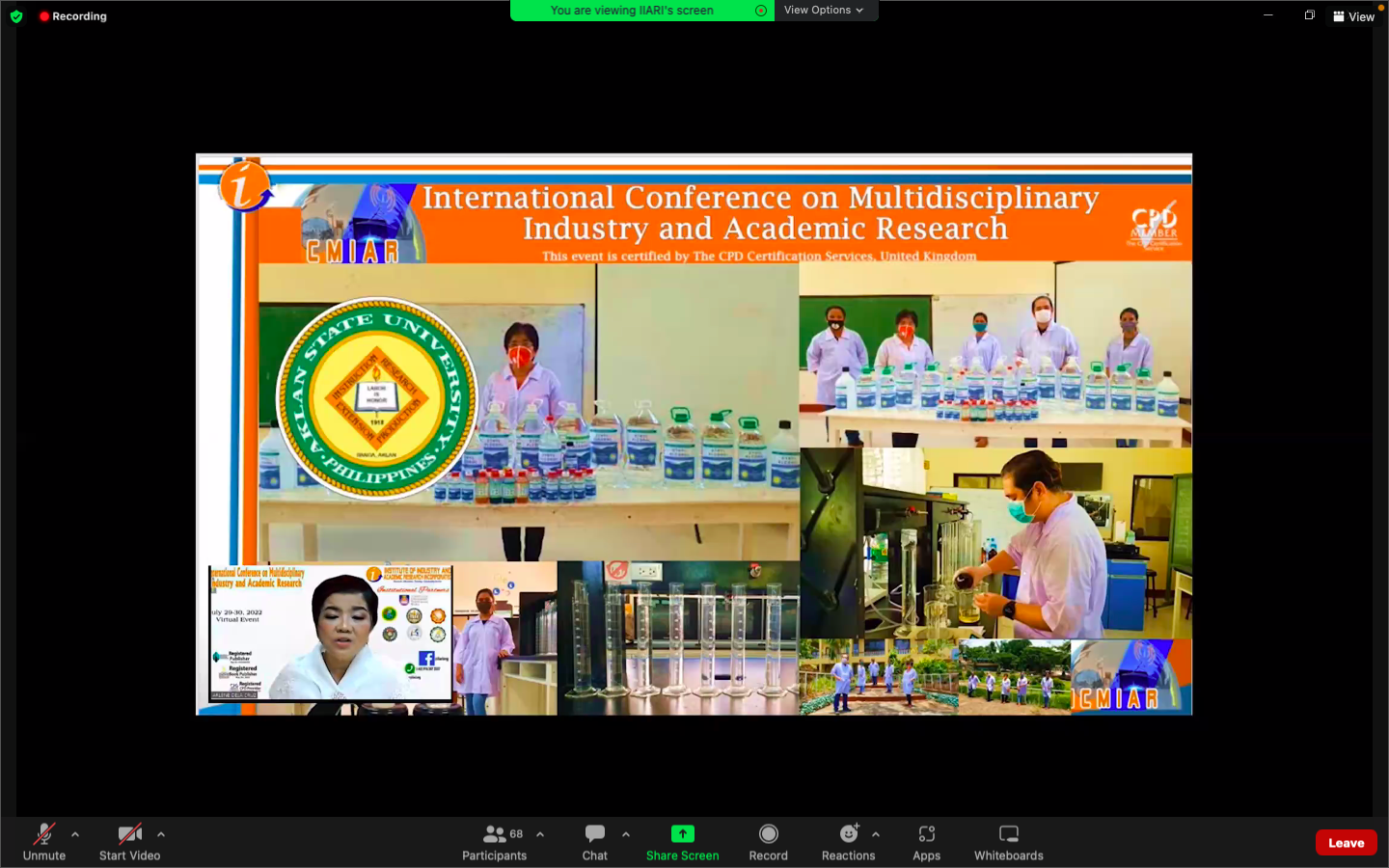
Task: Open the View layout menu
Action: 1352,16
